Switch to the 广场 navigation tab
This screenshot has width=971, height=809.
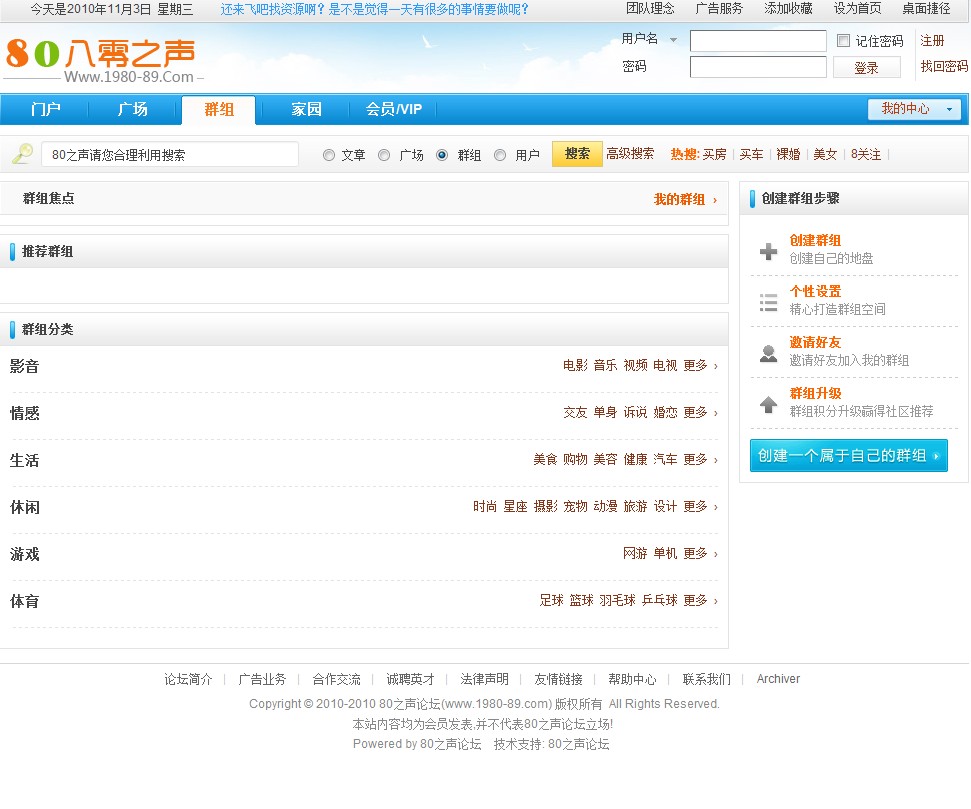point(133,110)
